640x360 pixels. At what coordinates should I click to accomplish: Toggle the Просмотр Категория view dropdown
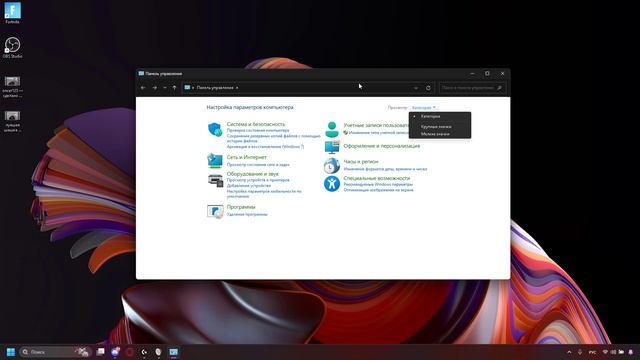coord(424,108)
